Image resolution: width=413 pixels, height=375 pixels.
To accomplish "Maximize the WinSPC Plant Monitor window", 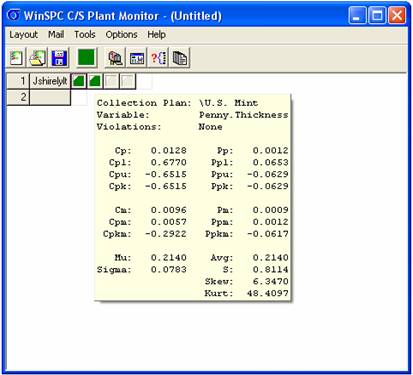I will tap(377, 16).
